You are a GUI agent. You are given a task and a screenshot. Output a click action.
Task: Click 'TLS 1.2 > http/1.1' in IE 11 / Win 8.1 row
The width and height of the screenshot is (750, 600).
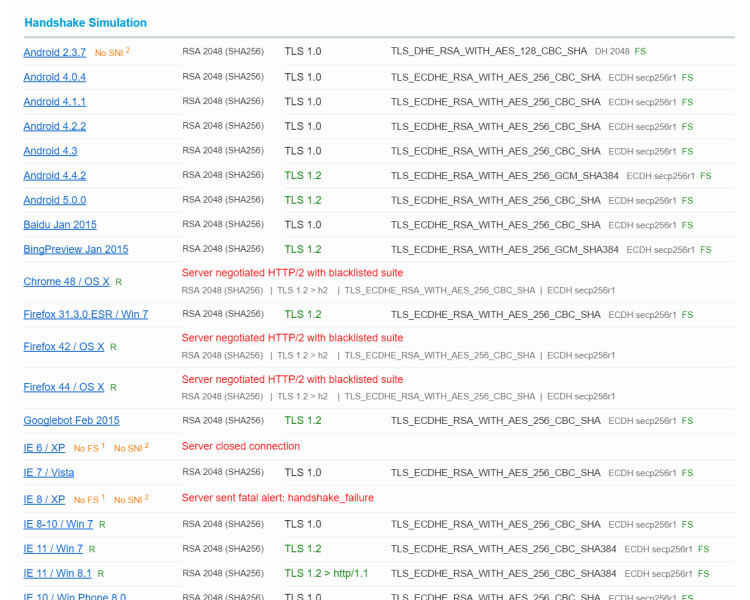[x=326, y=573]
